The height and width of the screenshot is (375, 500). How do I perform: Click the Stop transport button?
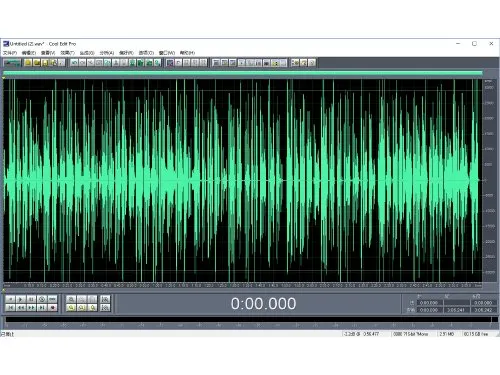(x=10, y=299)
